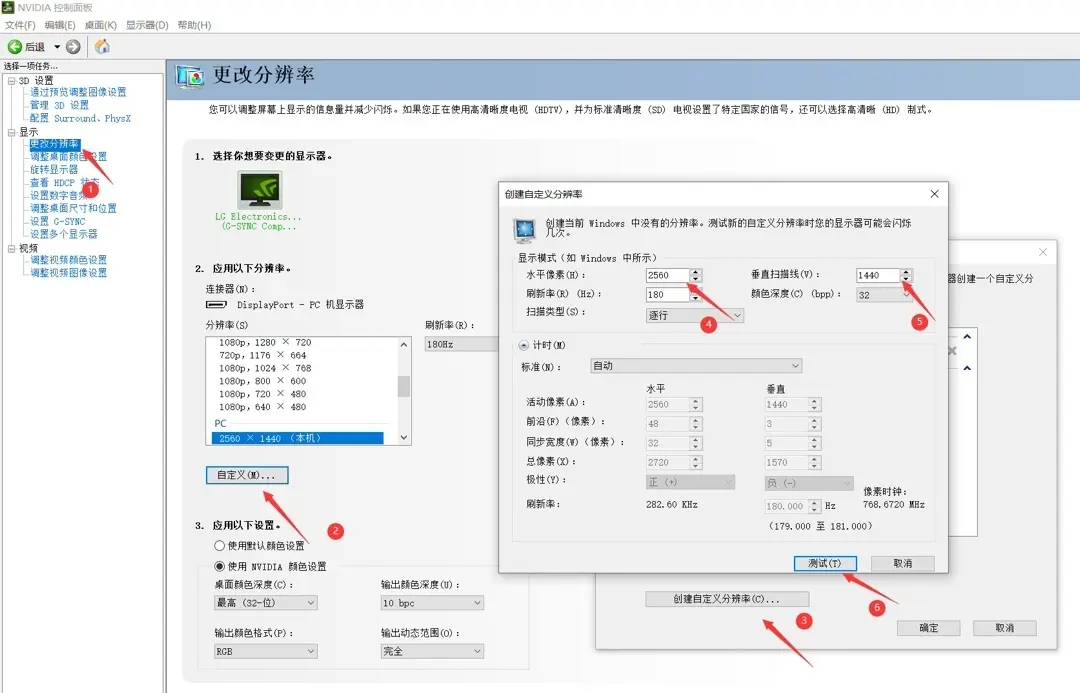Choose the 1080p, 800 × 600 resolution row
This screenshot has width=1080, height=693.
[x=262, y=381]
